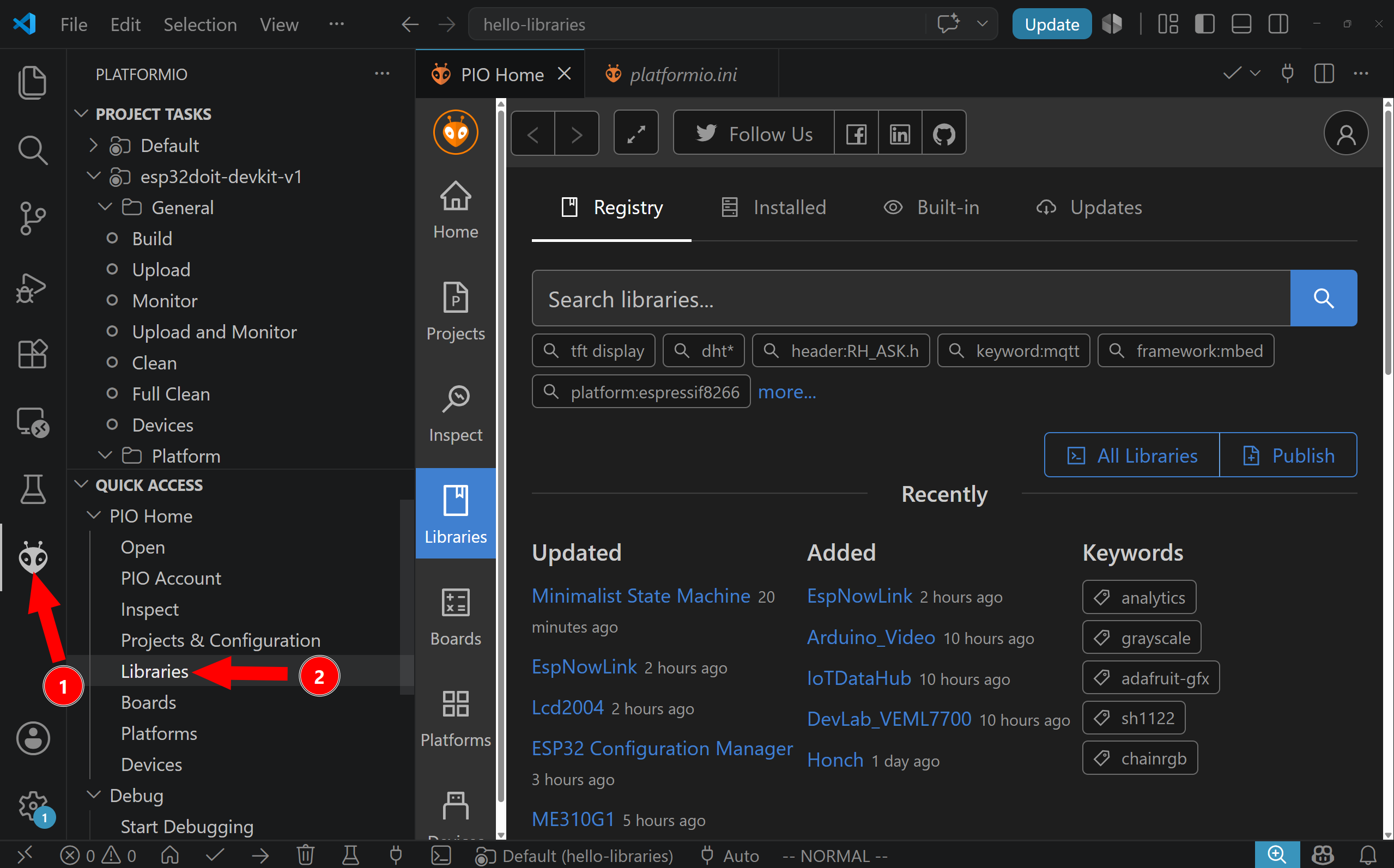Click the more... search examples link
1394x868 pixels.
787,392
